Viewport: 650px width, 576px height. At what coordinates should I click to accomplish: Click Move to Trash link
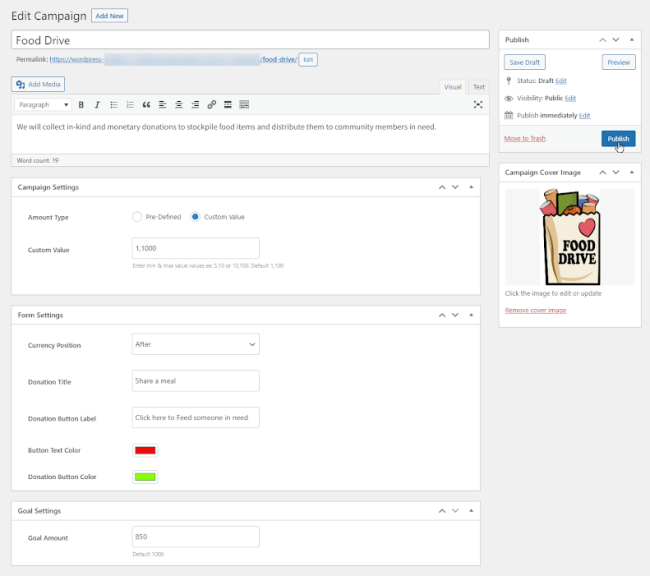pos(525,138)
